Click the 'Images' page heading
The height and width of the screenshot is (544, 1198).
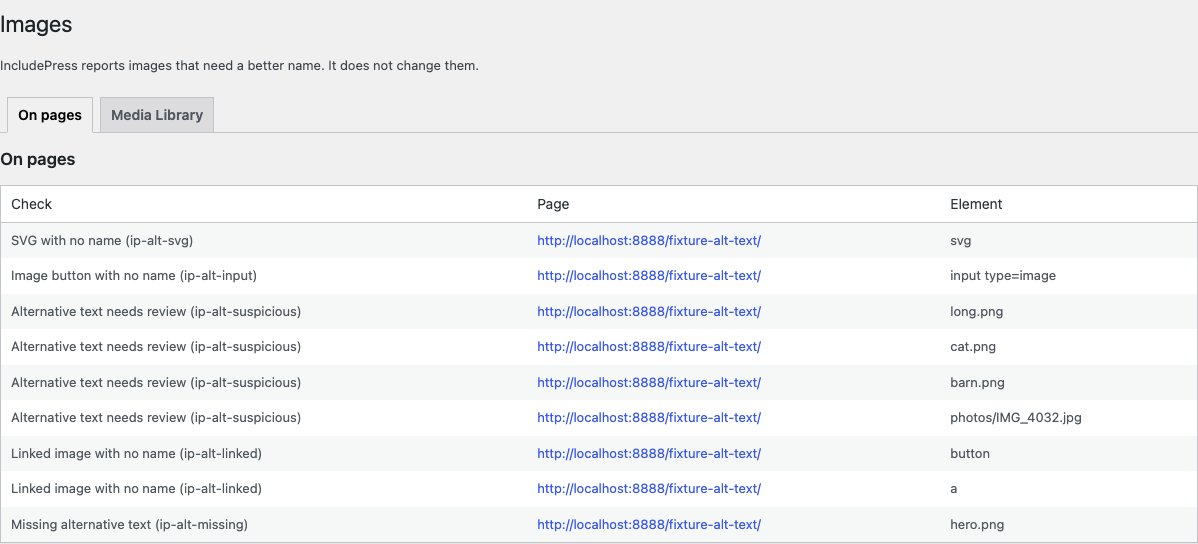tap(36, 24)
